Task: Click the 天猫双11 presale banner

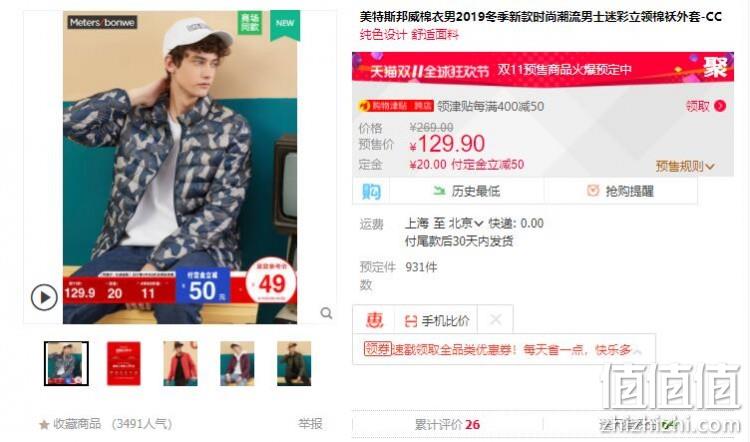Action: [x=543, y=69]
